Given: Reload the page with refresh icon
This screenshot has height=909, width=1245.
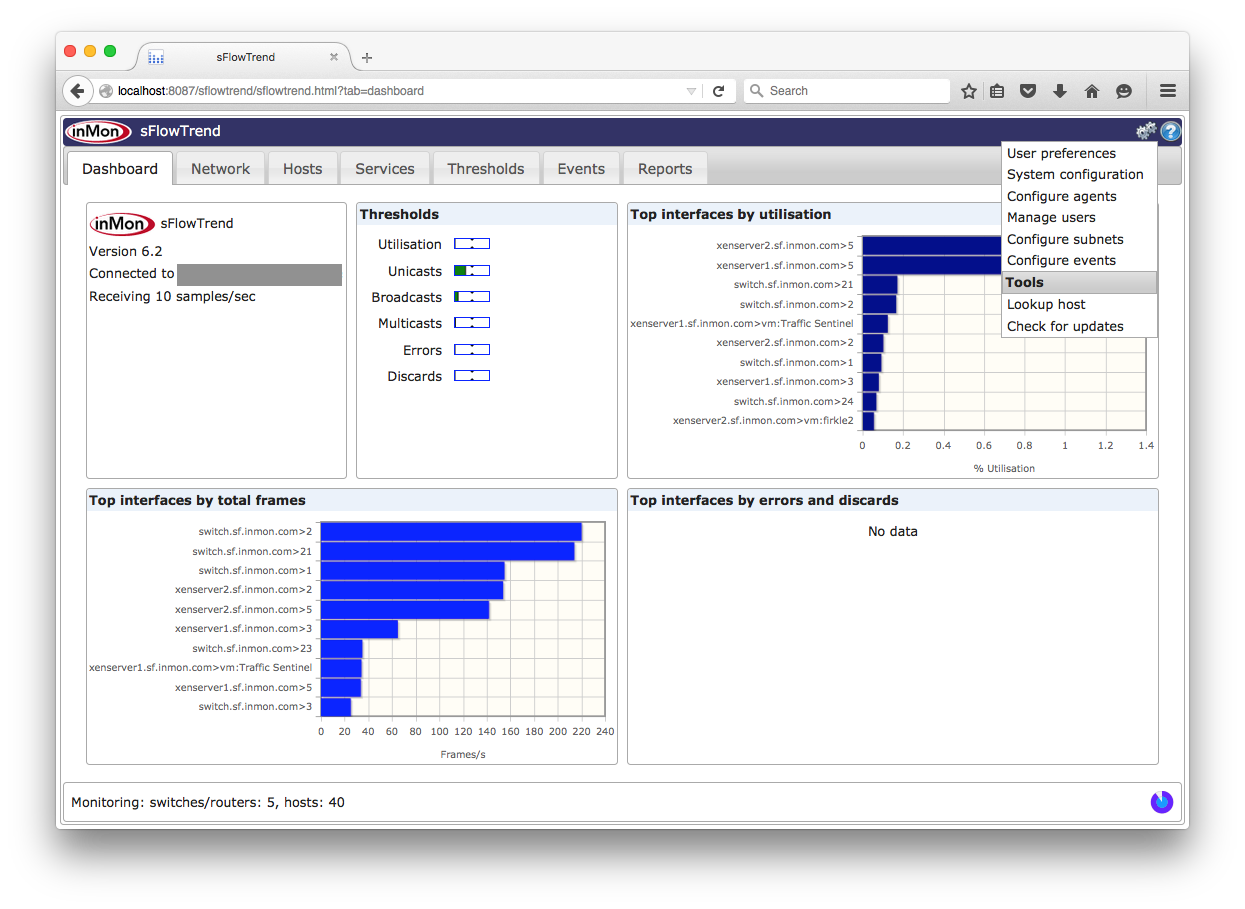Looking at the screenshot, I should click(718, 91).
